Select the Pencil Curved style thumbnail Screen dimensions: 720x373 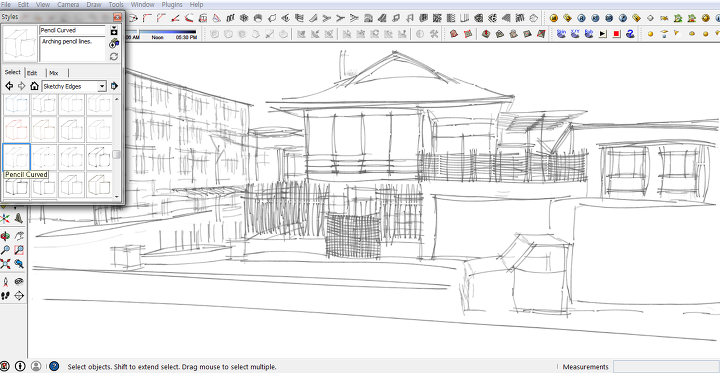17,157
